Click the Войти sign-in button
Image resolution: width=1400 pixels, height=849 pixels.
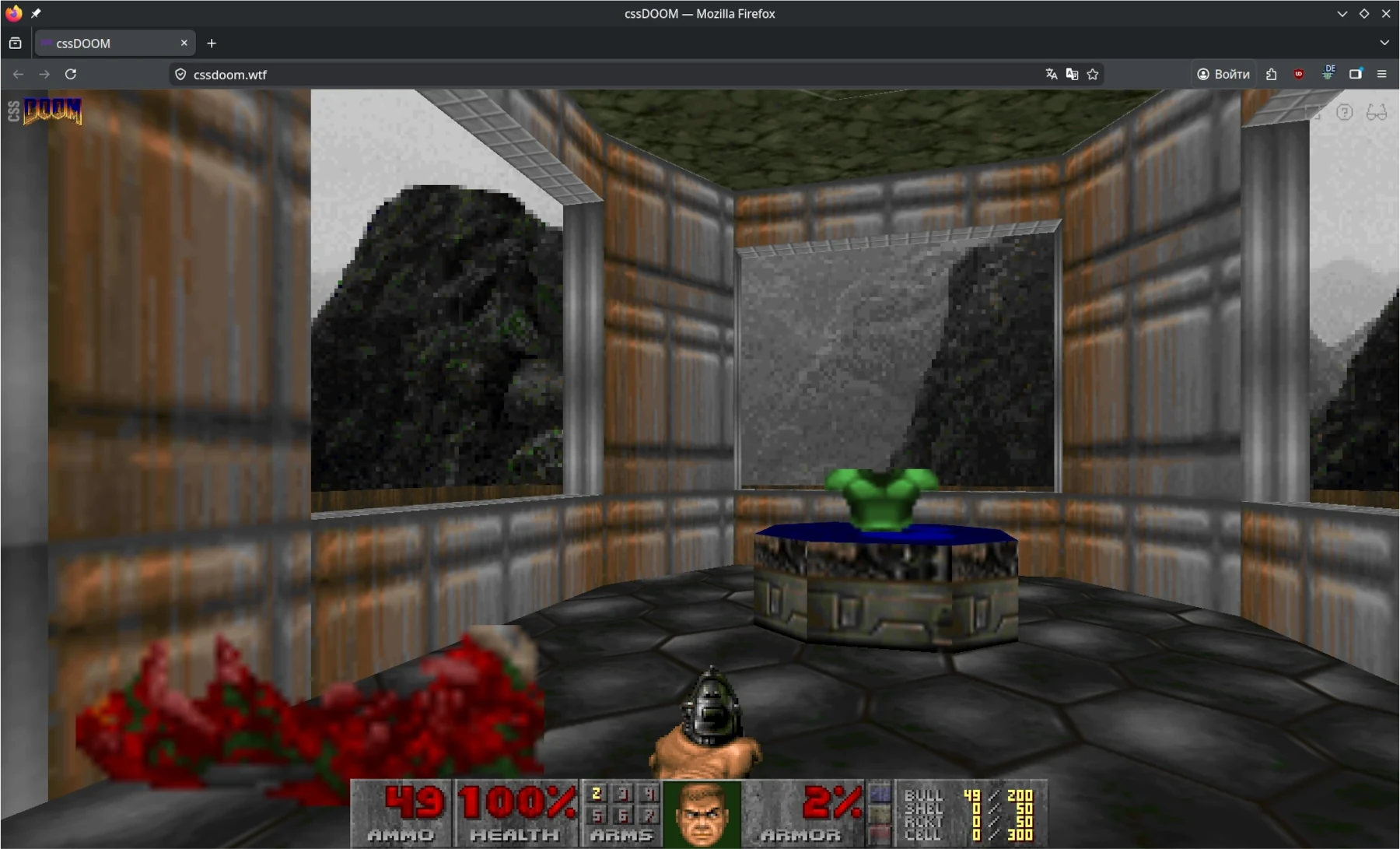tap(1223, 74)
